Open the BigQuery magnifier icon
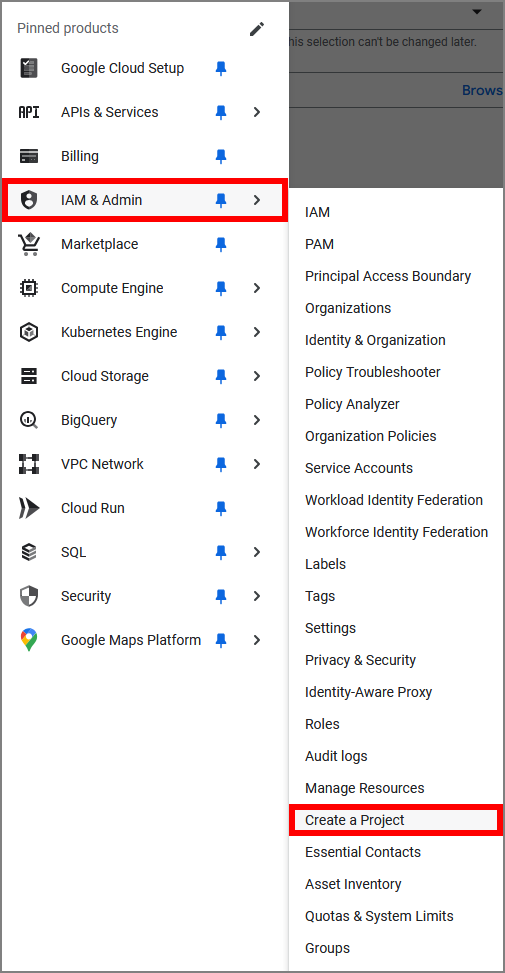The height and width of the screenshot is (973, 505). (29, 420)
